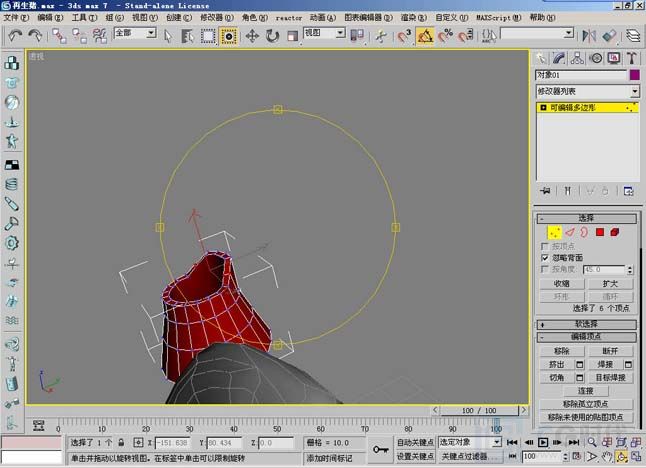Screen dimensions: 646x468
Task: Click the 移除 button
Action: (x=562, y=351)
